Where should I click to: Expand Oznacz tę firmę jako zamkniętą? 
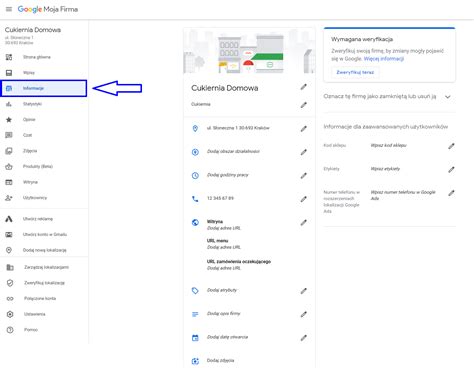[448, 97]
